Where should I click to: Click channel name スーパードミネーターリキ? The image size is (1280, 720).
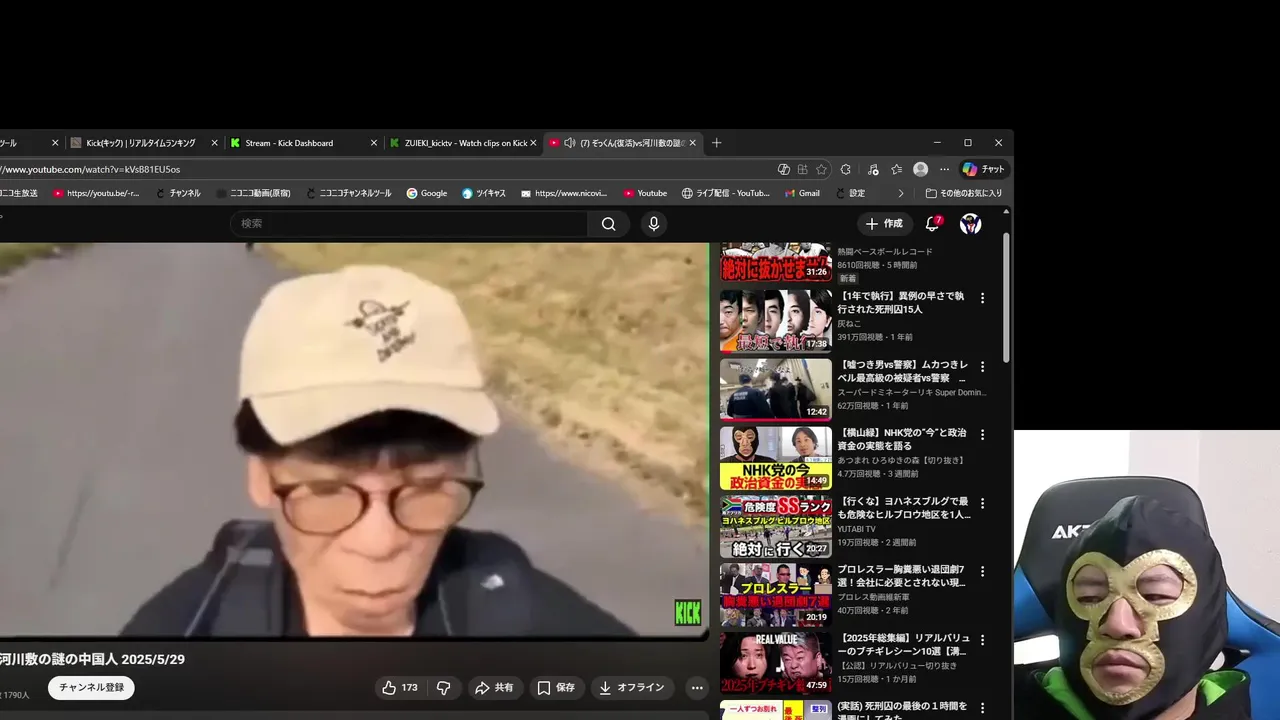click(912, 393)
